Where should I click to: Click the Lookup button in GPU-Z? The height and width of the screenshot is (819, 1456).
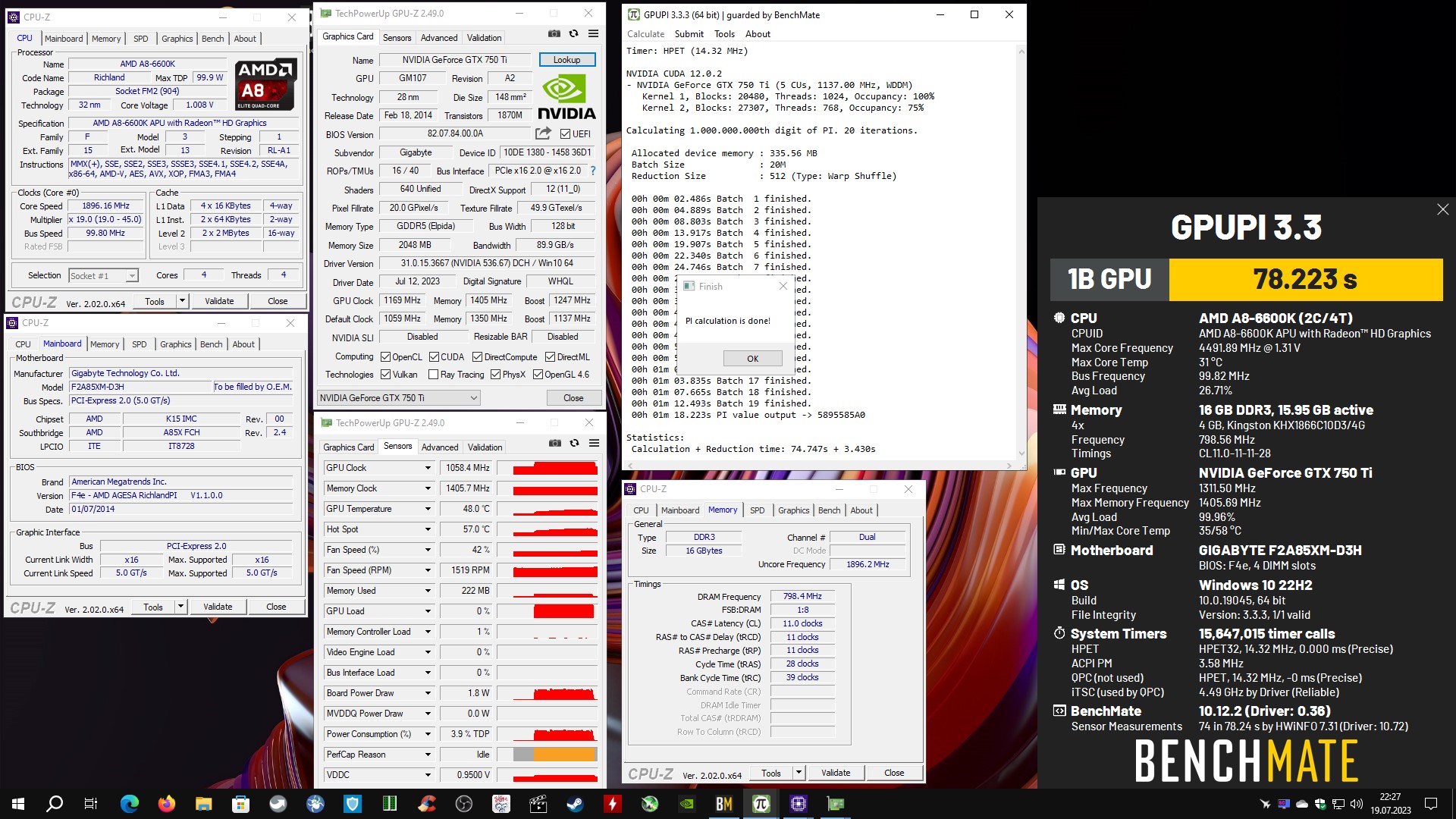pyautogui.click(x=566, y=60)
